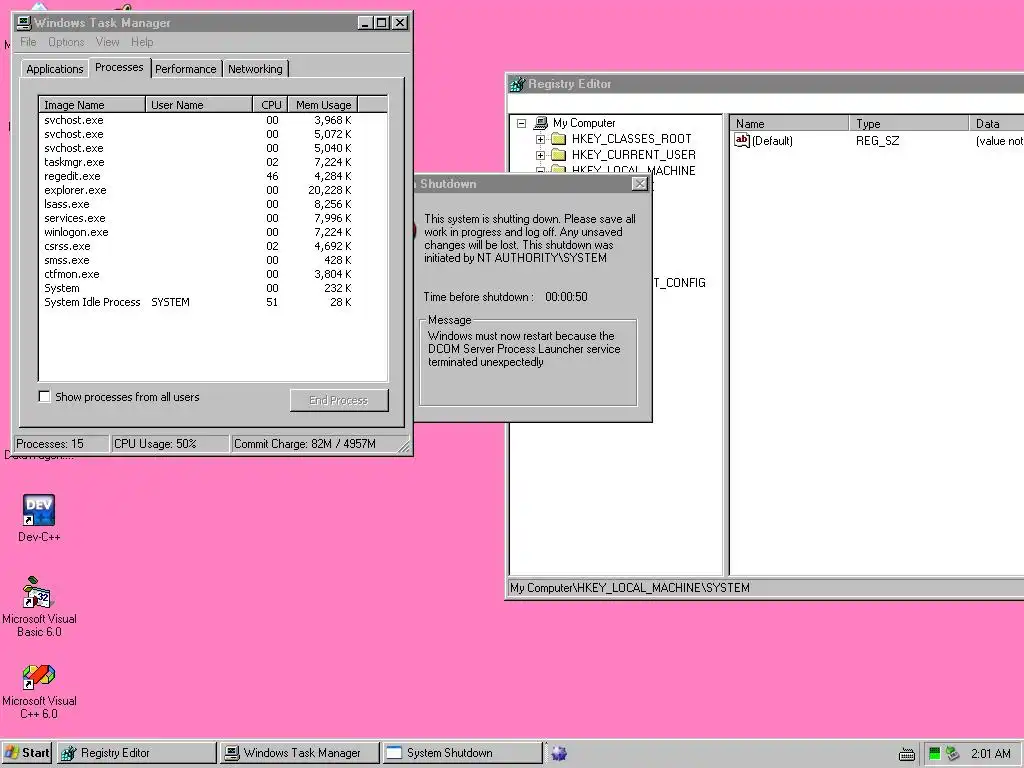Click the Data column header in Registry Editor
The height and width of the screenshot is (768, 1024).
click(997, 123)
